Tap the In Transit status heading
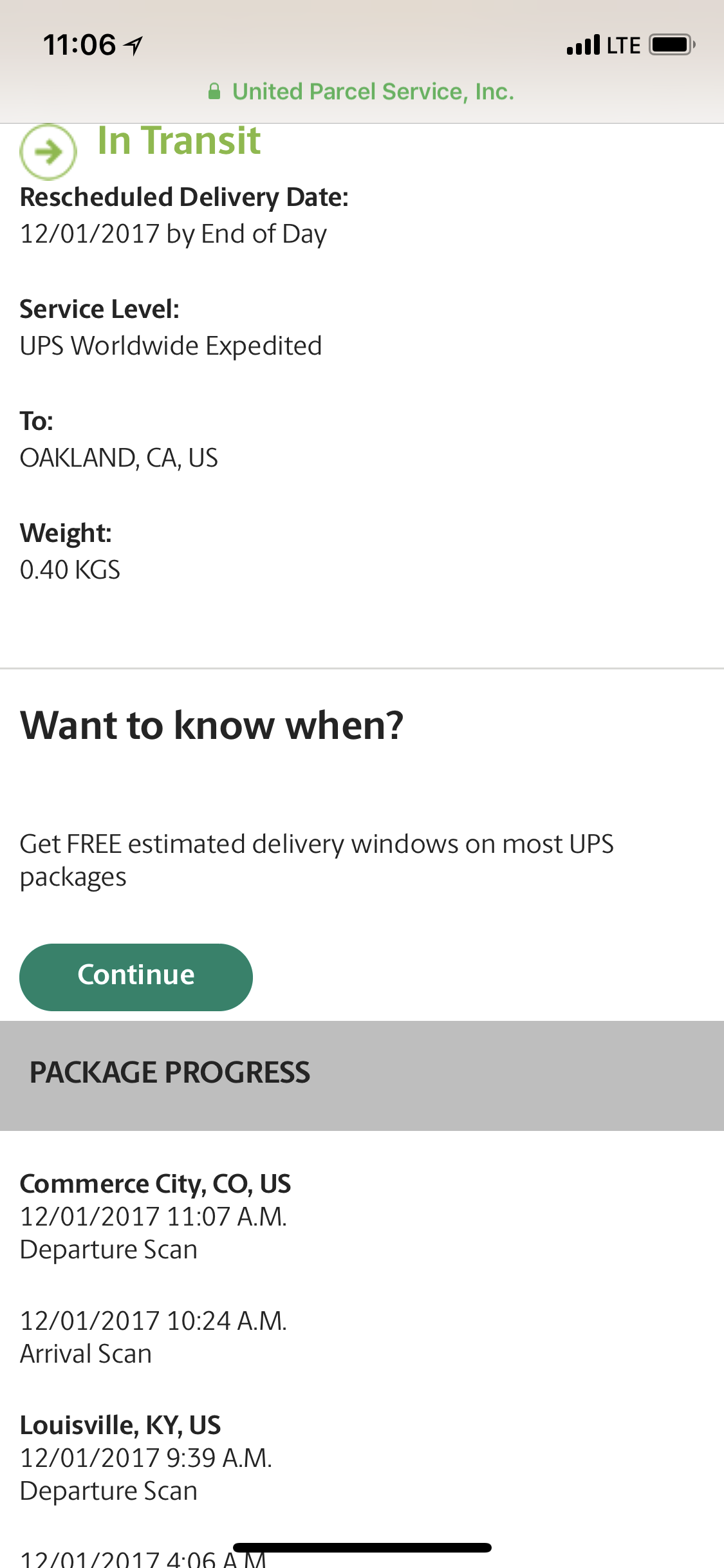The width and height of the screenshot is (724, 1568). tap(179, 141)
